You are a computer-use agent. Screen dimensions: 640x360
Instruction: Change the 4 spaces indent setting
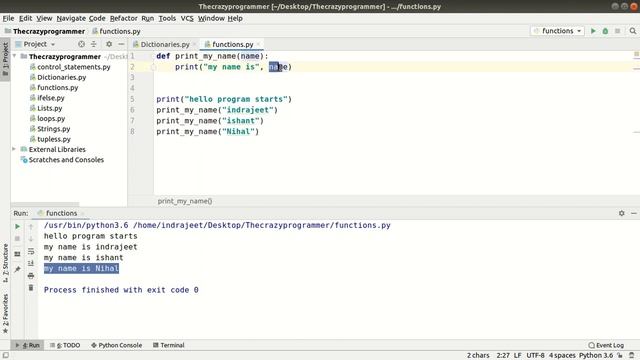562,356
